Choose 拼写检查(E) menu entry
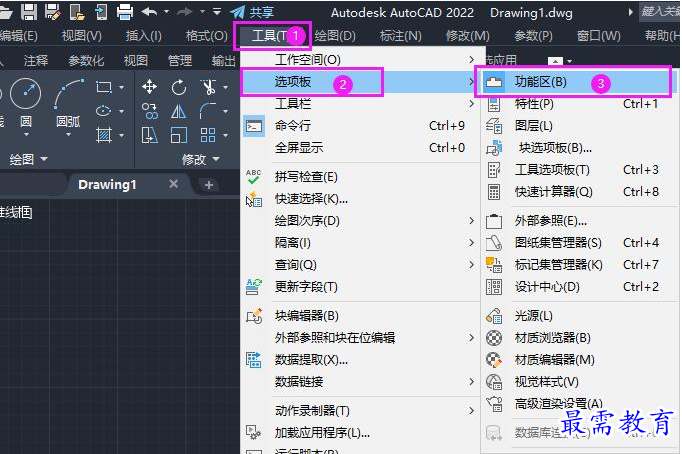The image size is (682, 454). 360,177
